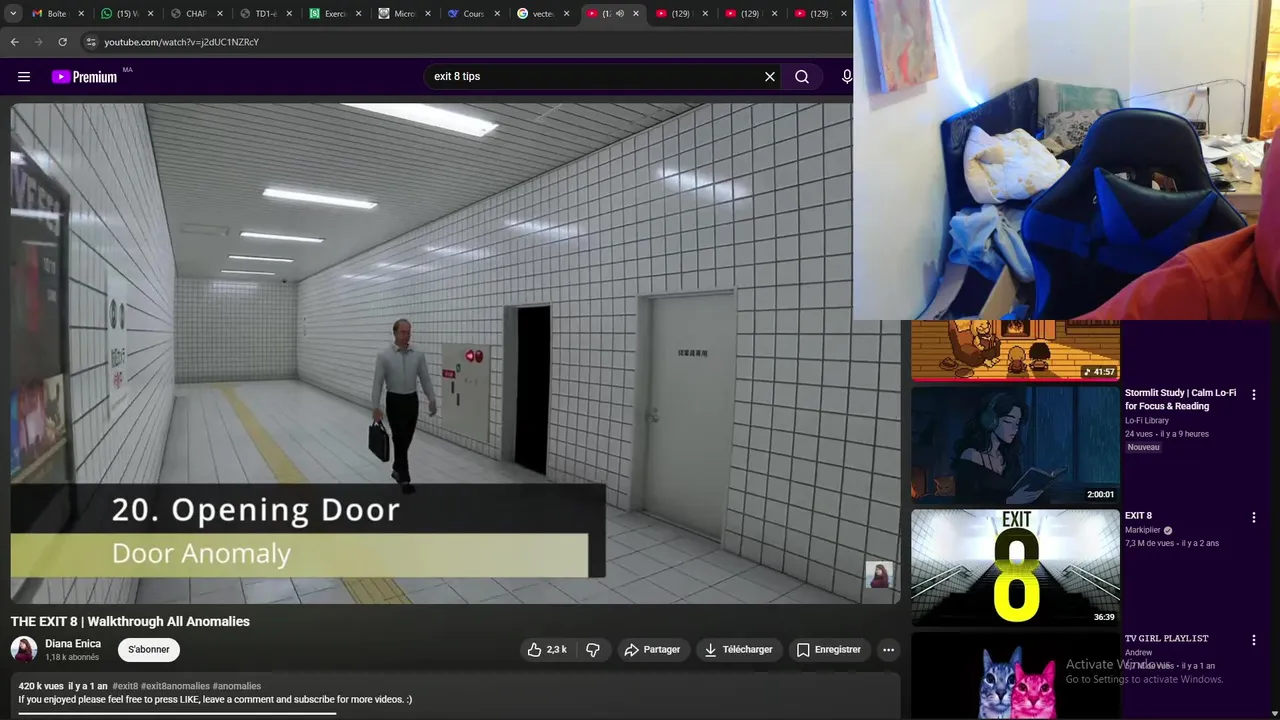1280x720 pixels.
Task: Open options menu for EXIT 8 video
Action: (x=1253, y=518)
